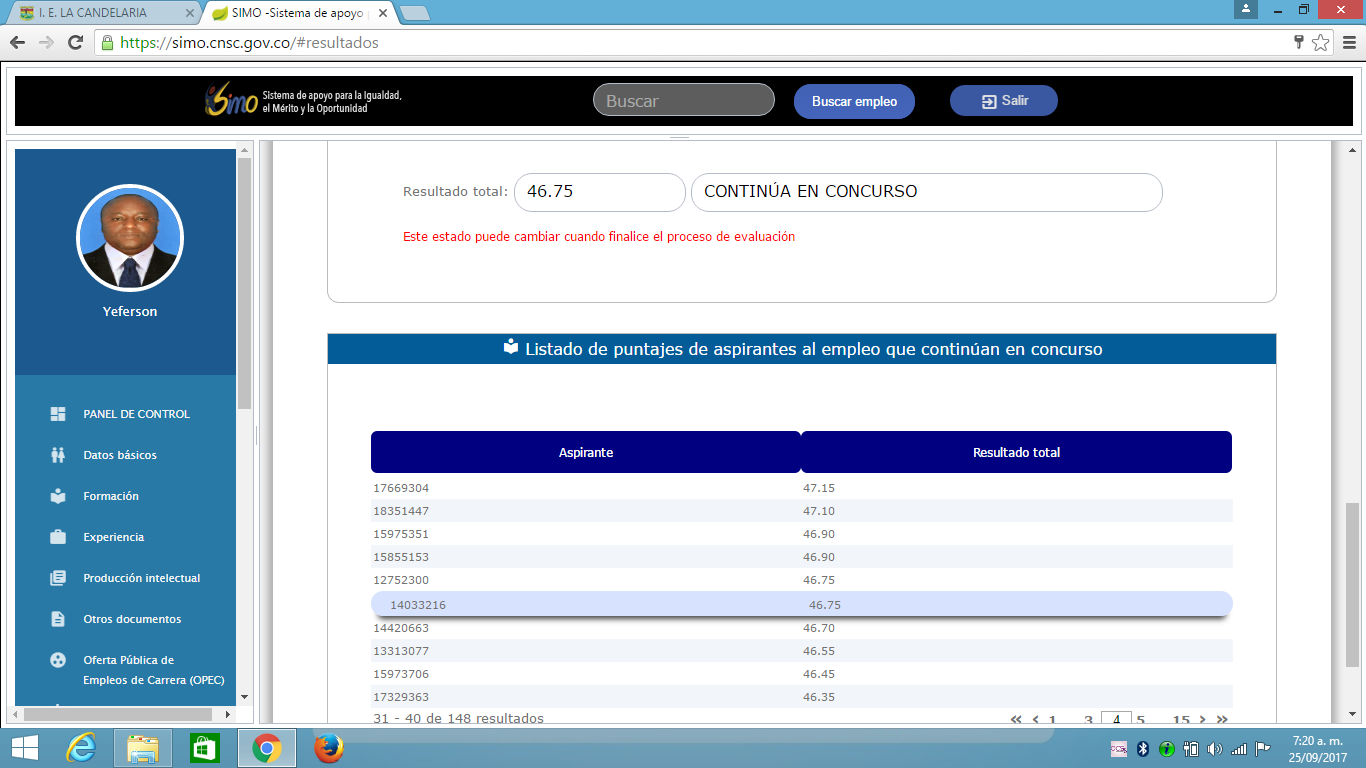Click into the Buscar search field
This screenshot has width=1366, height=768.
tap(683, 101)
